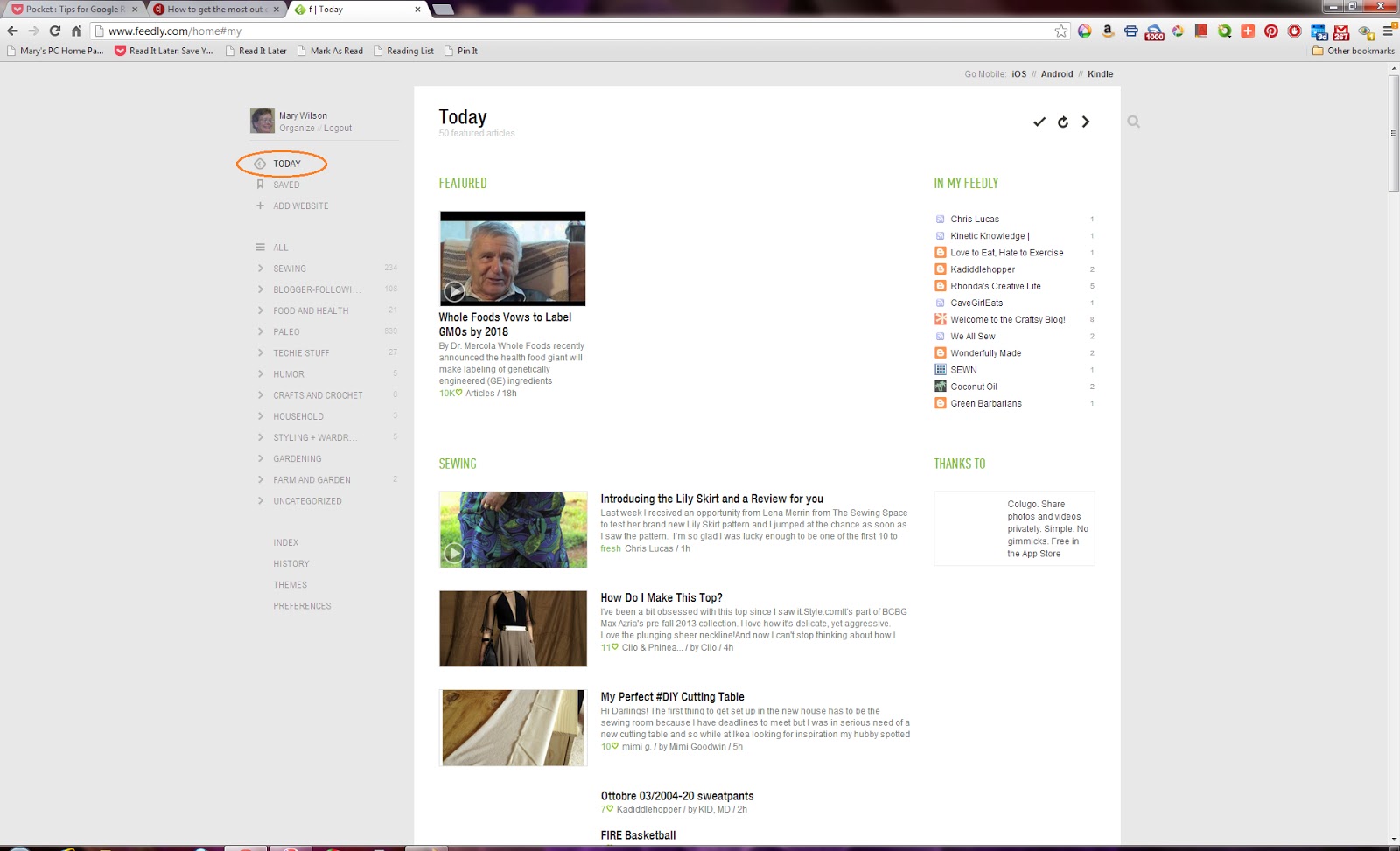Open the RSS extension showing 1000

1154,31
